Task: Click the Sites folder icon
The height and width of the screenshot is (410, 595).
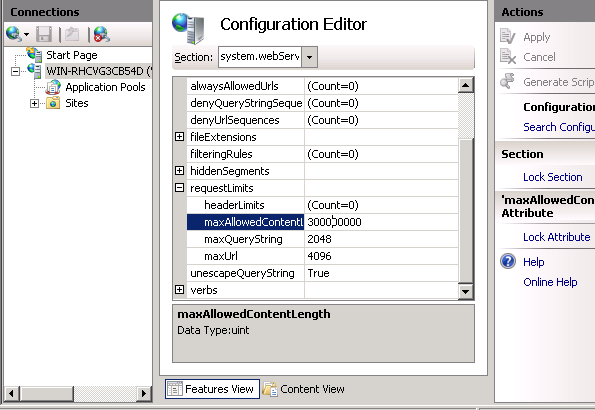Action: coord(53,103)
